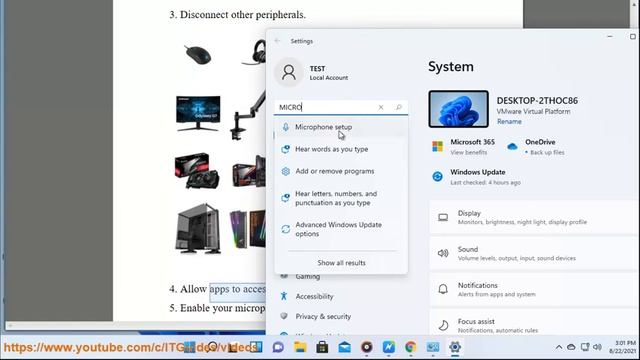Open Chat app on taskbar
Image resolution: width=640 pixels, height=360 pixels.
coord(278,347)
